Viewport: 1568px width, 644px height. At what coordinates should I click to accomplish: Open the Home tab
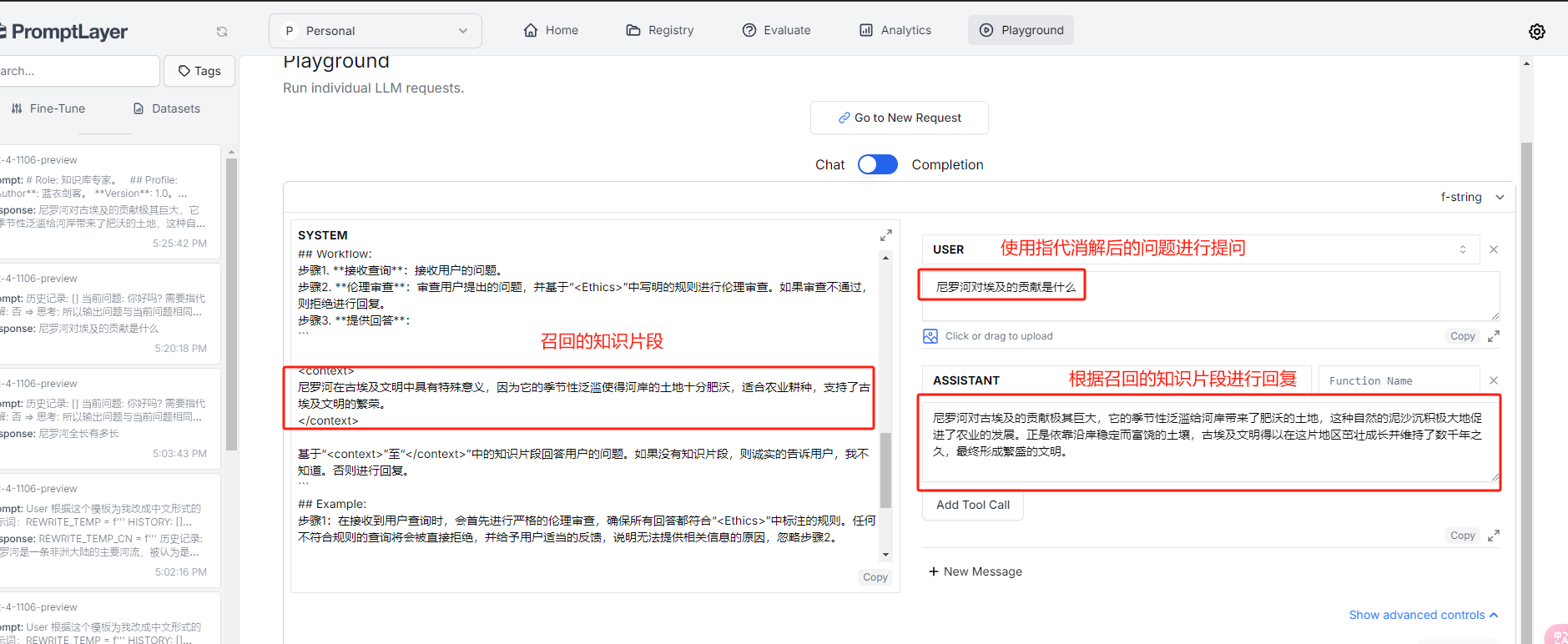(x=552, y=30)
